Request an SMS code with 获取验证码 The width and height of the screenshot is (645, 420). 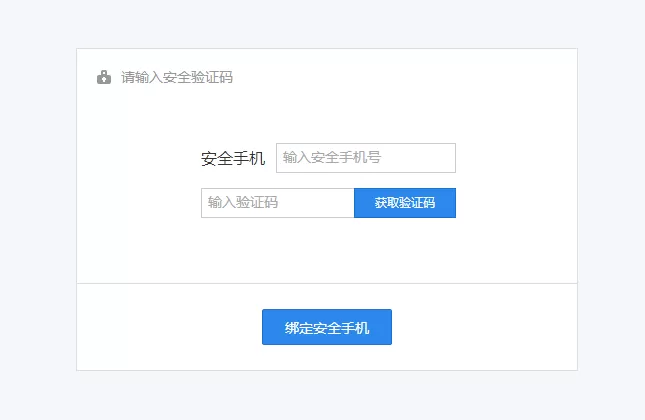(405, 203)
